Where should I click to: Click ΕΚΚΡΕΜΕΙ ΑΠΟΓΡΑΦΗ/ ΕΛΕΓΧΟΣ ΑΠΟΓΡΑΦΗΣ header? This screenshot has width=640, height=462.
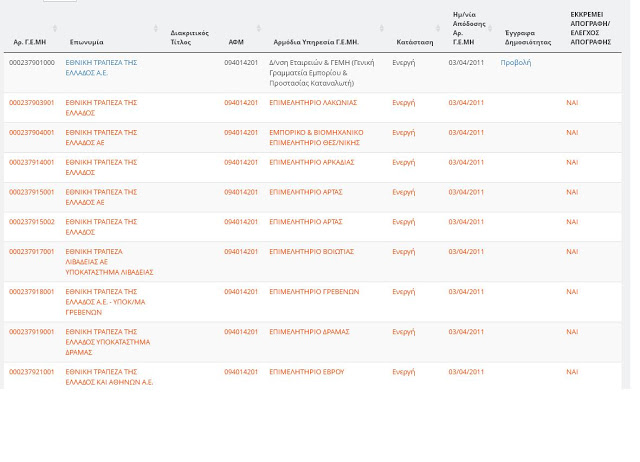point(591,28)
